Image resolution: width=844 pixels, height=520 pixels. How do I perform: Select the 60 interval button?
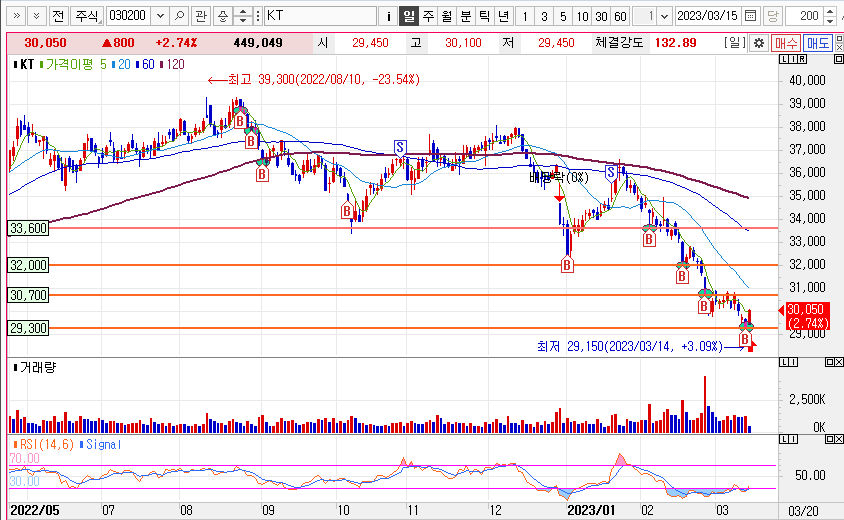621,16
